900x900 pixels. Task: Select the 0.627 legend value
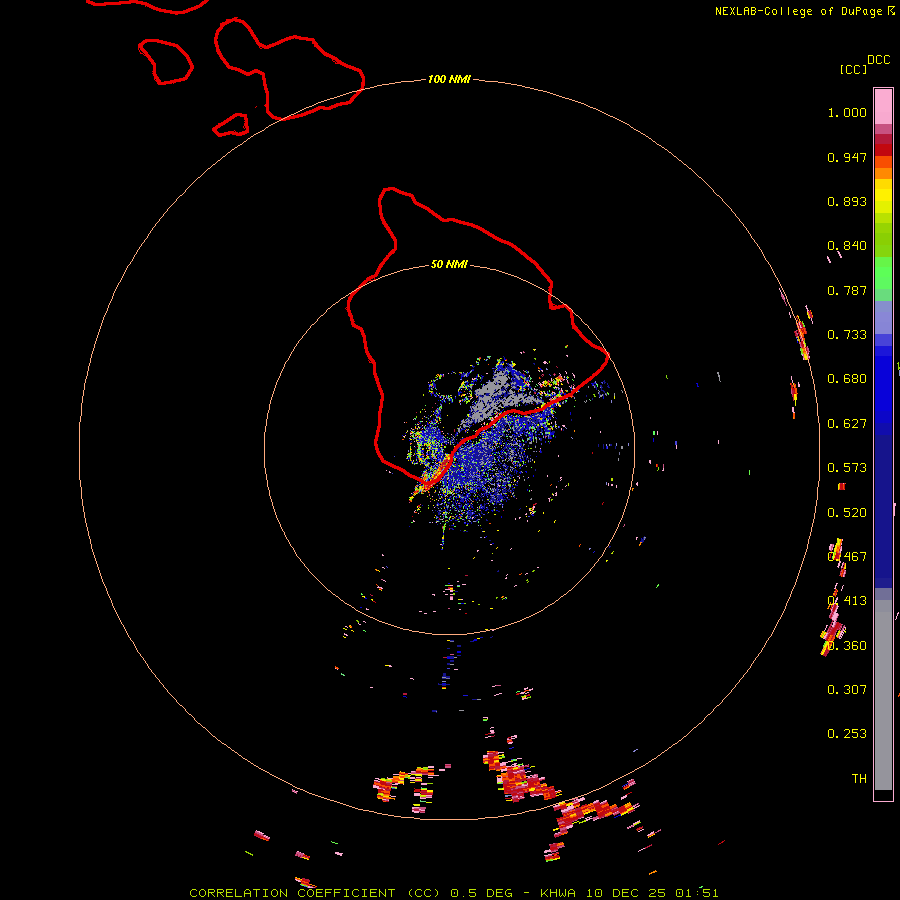(x=847, y=424)
